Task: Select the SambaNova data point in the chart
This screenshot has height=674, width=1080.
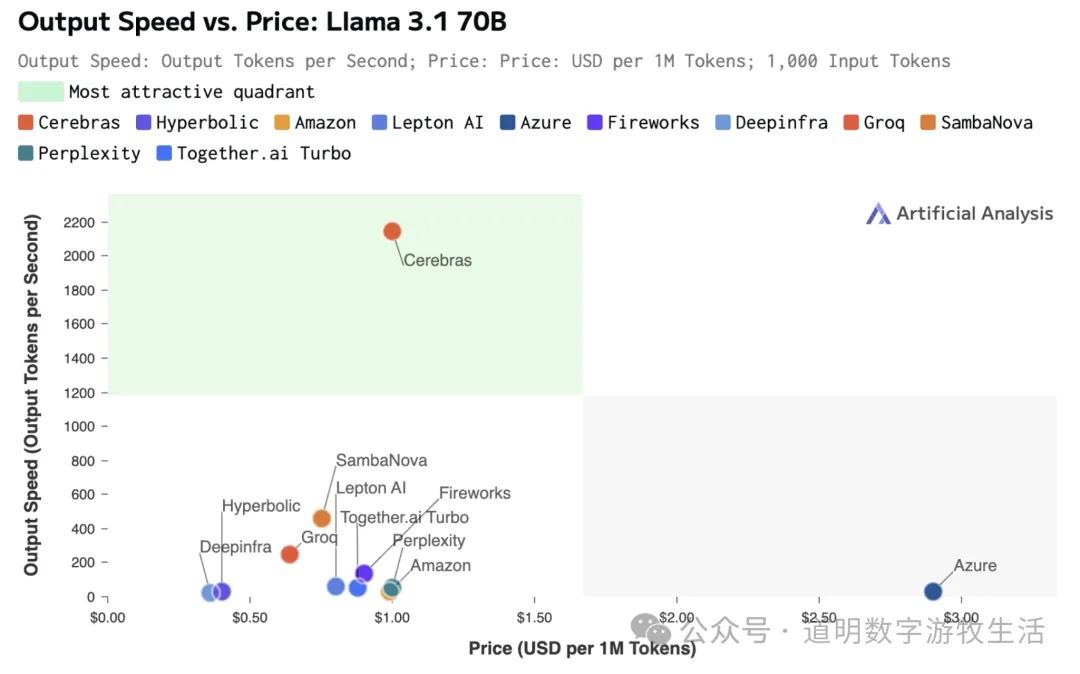Action: [x=321, y=518]
